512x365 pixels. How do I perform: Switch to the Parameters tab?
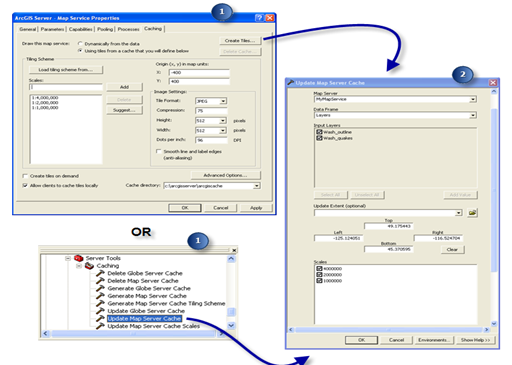point(52,29)
